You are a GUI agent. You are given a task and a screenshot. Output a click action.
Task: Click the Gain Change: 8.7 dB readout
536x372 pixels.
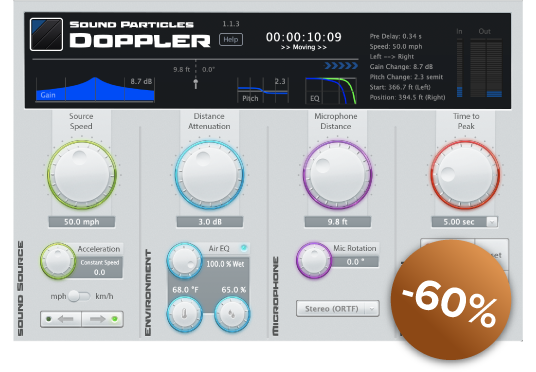pos(401,67)
